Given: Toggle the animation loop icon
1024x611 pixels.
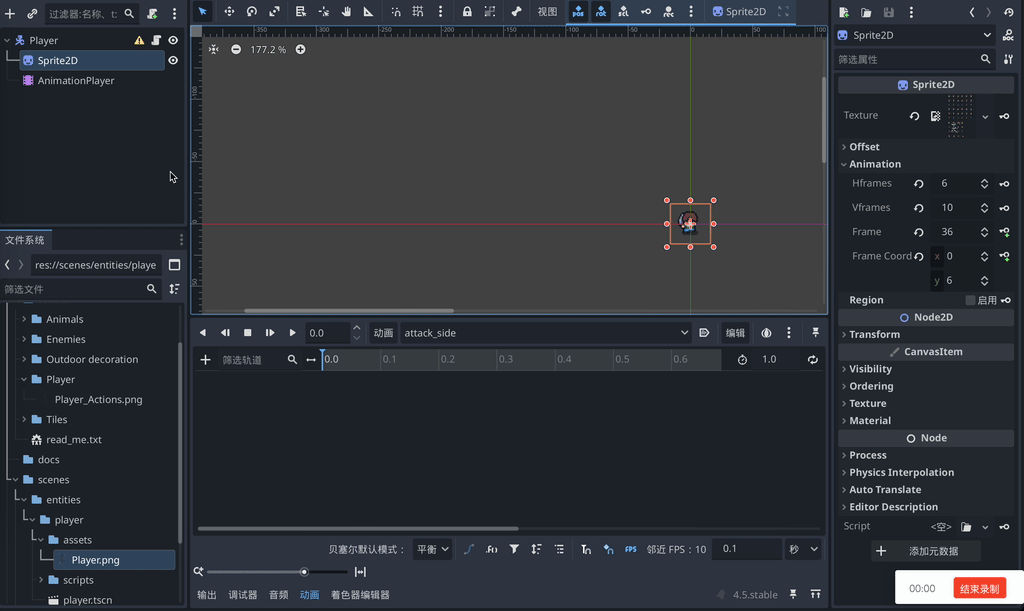Looking at the screenshot, I should pyautogui.click(x=813, y=360).
